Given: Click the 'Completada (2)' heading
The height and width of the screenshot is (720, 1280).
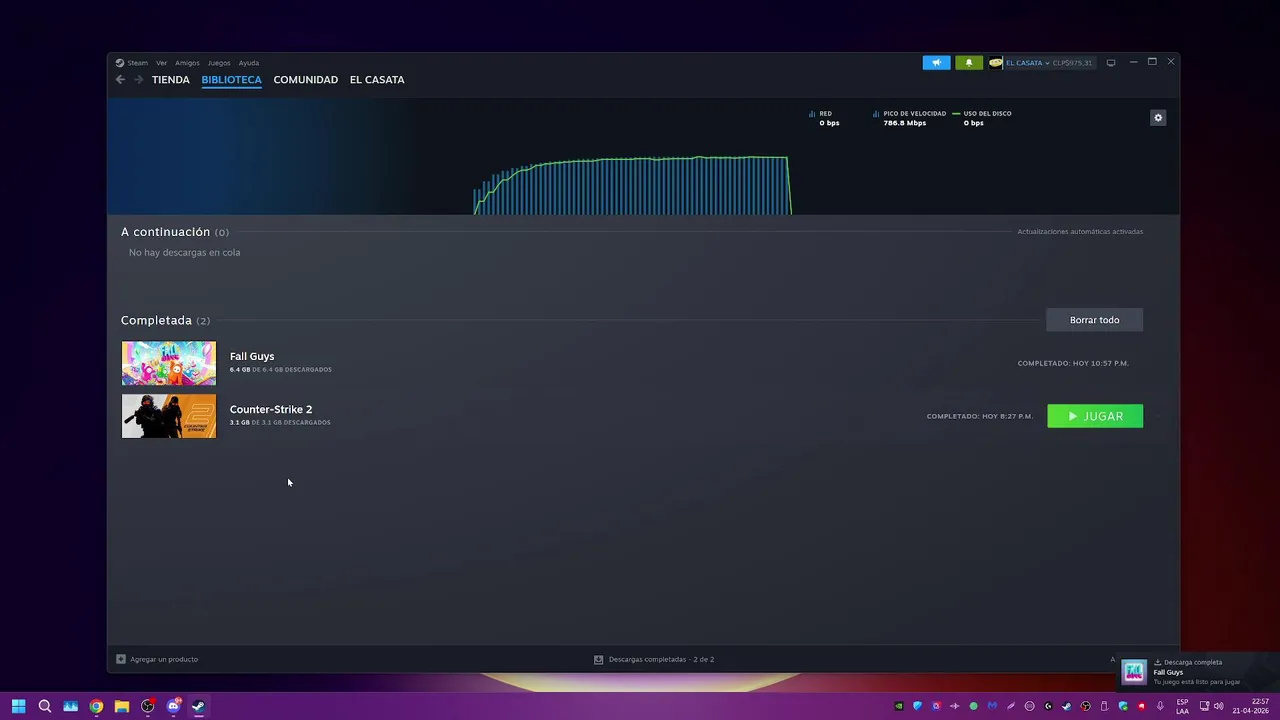Looking at the screenshot, I should (x=165, y=320).
